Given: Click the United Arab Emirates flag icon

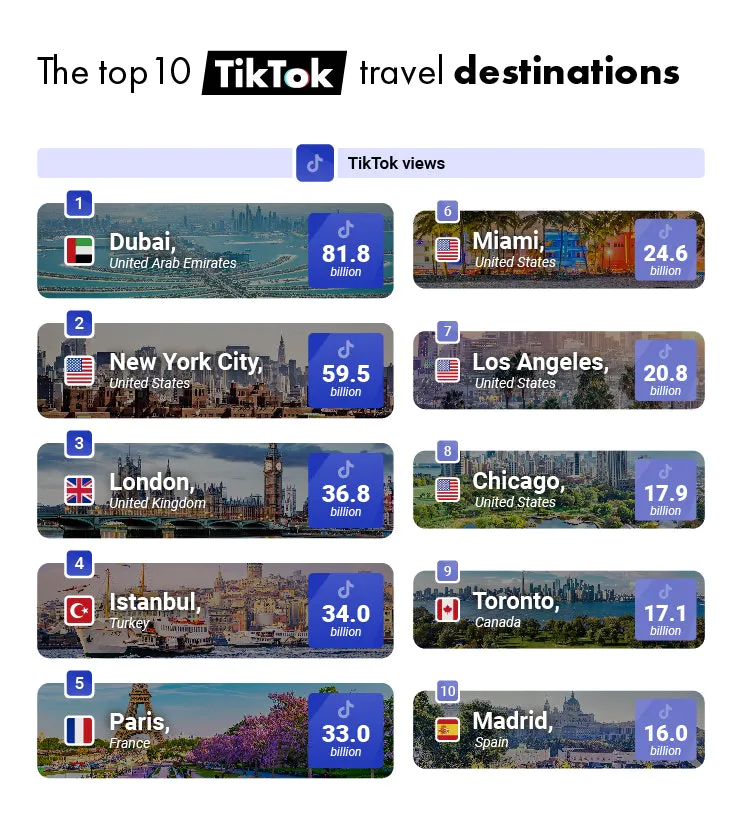Looking at the screenshot, I should tap(79, 251).
